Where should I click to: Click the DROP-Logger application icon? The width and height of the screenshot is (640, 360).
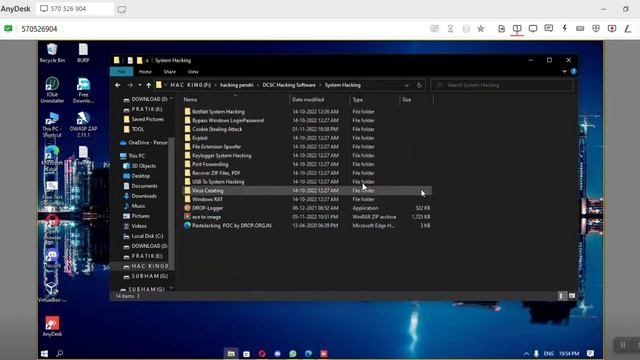(x=187, y=208)
